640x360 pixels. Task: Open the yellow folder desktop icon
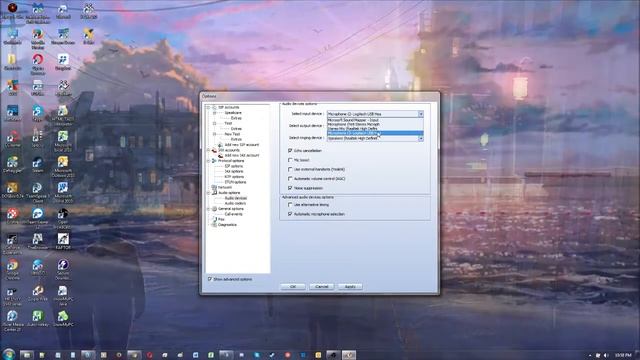(x=12, y=61)
